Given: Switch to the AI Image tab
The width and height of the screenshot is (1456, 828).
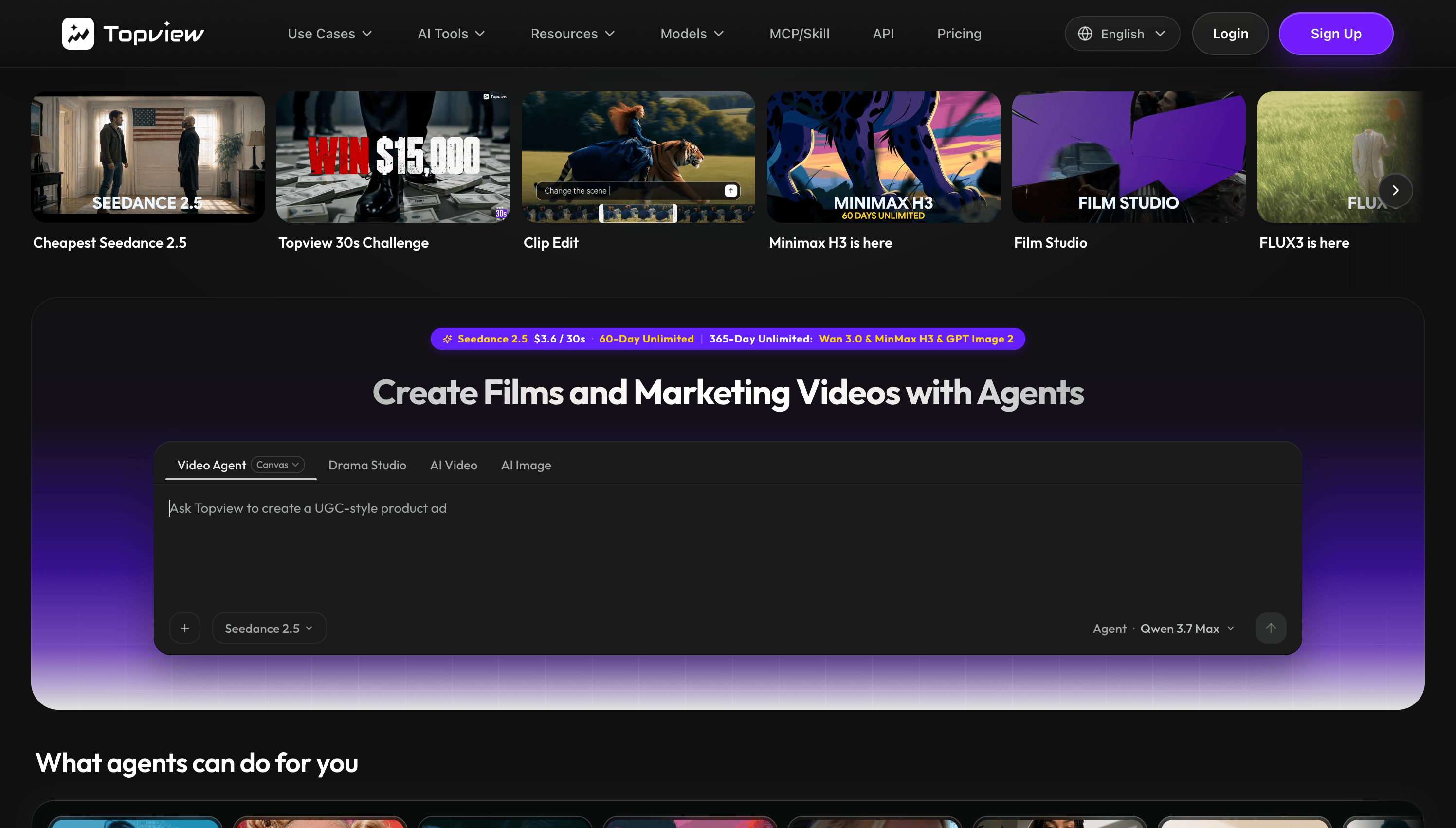Looking at the screenshot, I should click(526, 465).
